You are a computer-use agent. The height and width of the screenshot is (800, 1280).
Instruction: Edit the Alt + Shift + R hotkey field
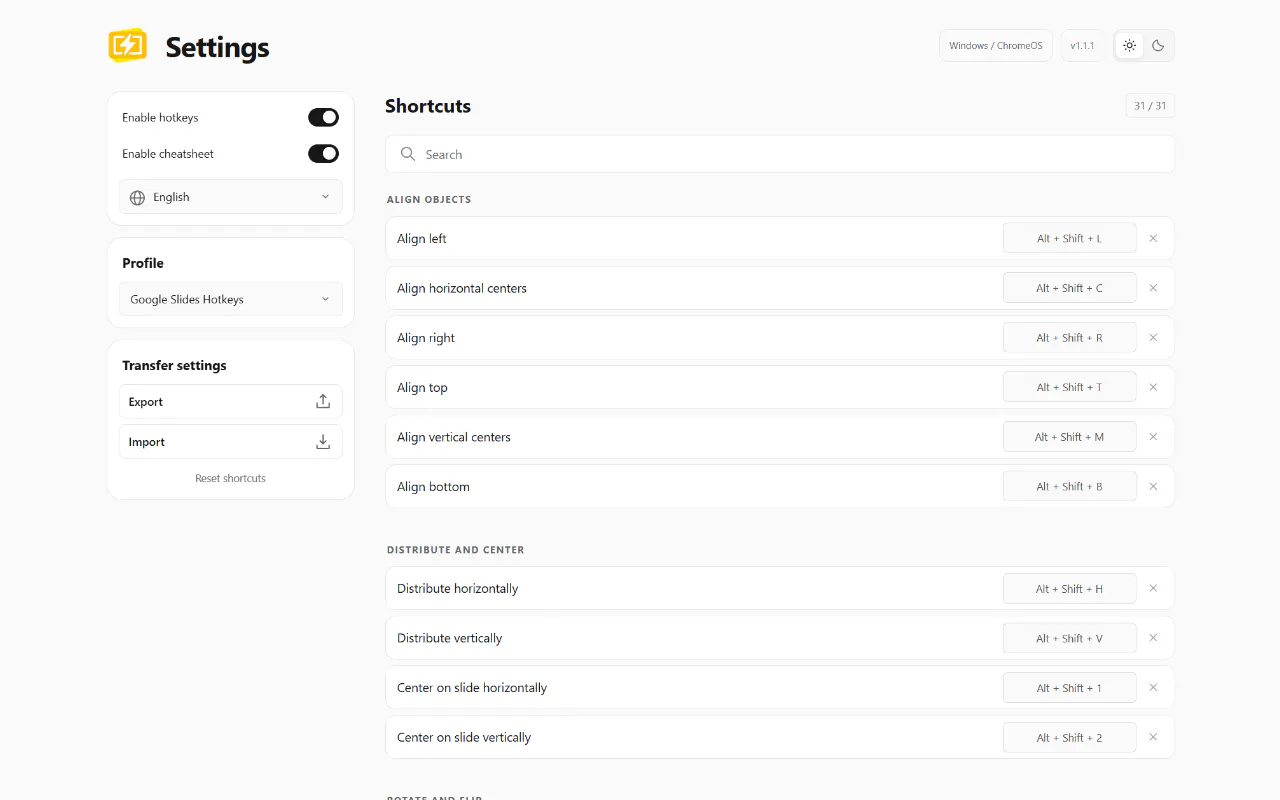point(1070,338)
